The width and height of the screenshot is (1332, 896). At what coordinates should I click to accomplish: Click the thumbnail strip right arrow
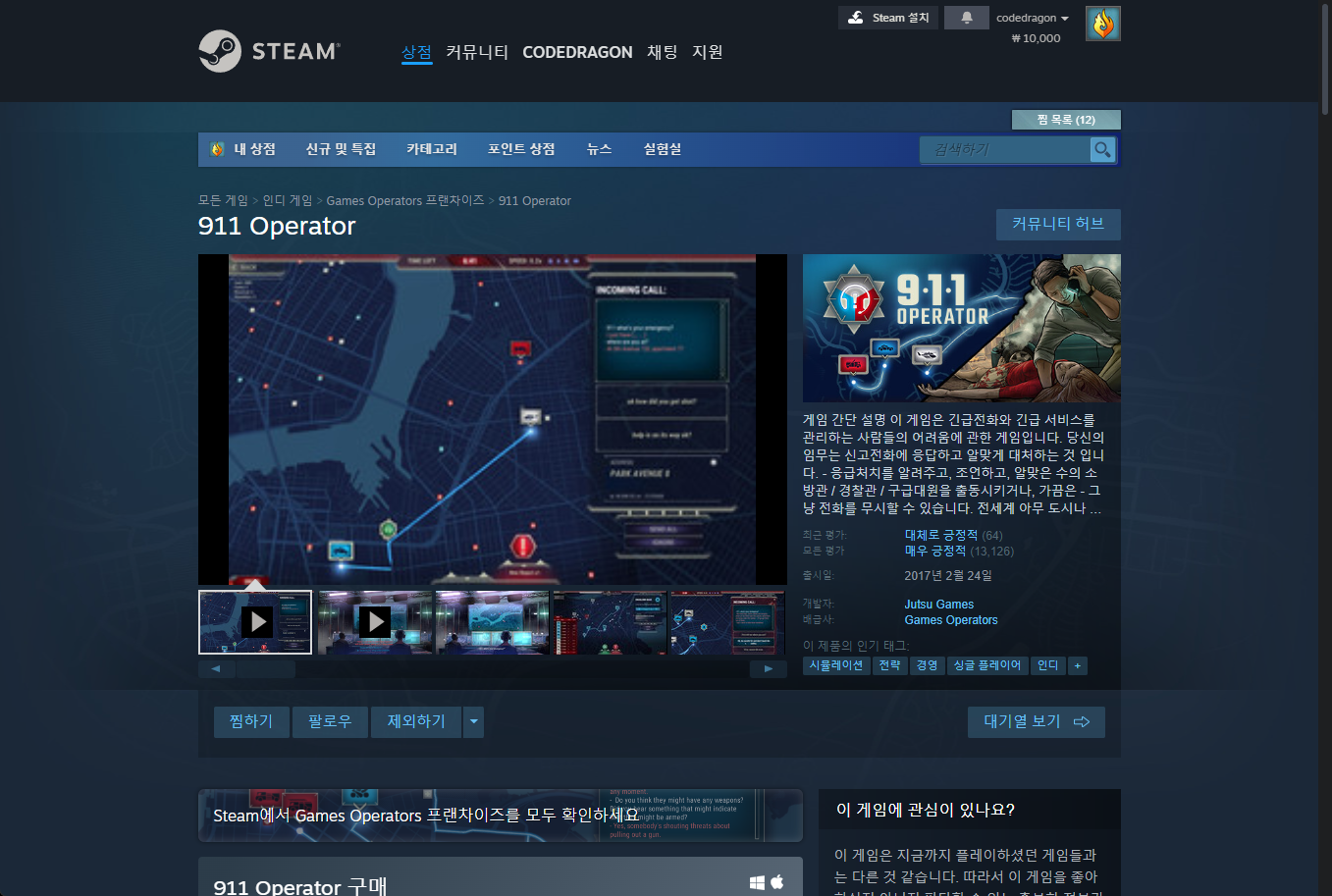(769, 669)
